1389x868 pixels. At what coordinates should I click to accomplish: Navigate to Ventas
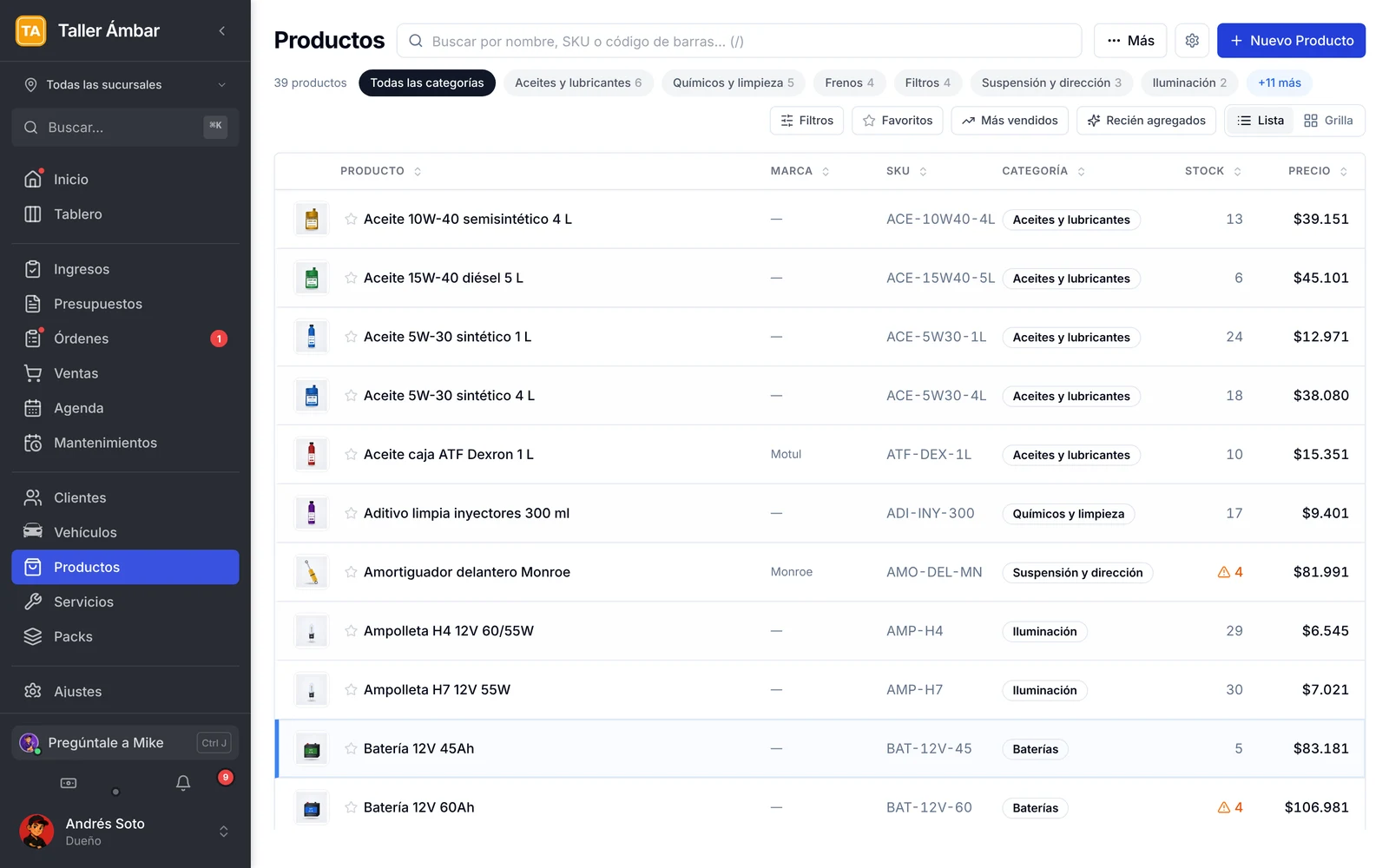(x=125, y=373)
